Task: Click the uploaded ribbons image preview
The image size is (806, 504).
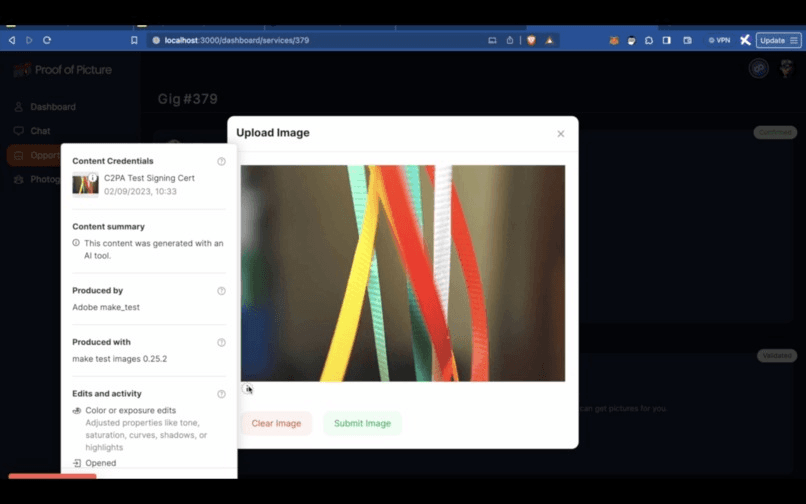Action: coord(402,273)
